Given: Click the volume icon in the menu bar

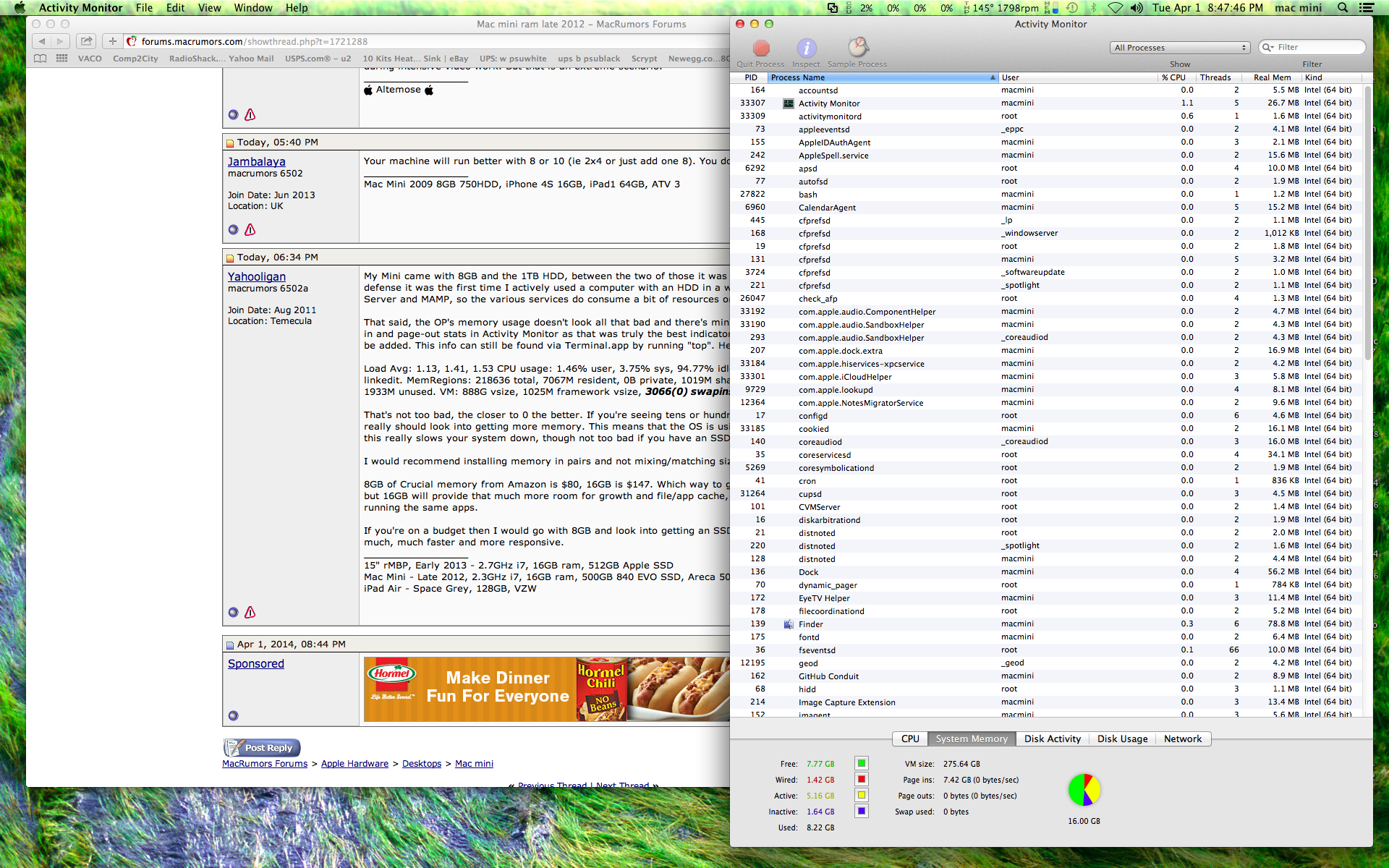Looking at the screenshot, I should (x=1137, y=8).
